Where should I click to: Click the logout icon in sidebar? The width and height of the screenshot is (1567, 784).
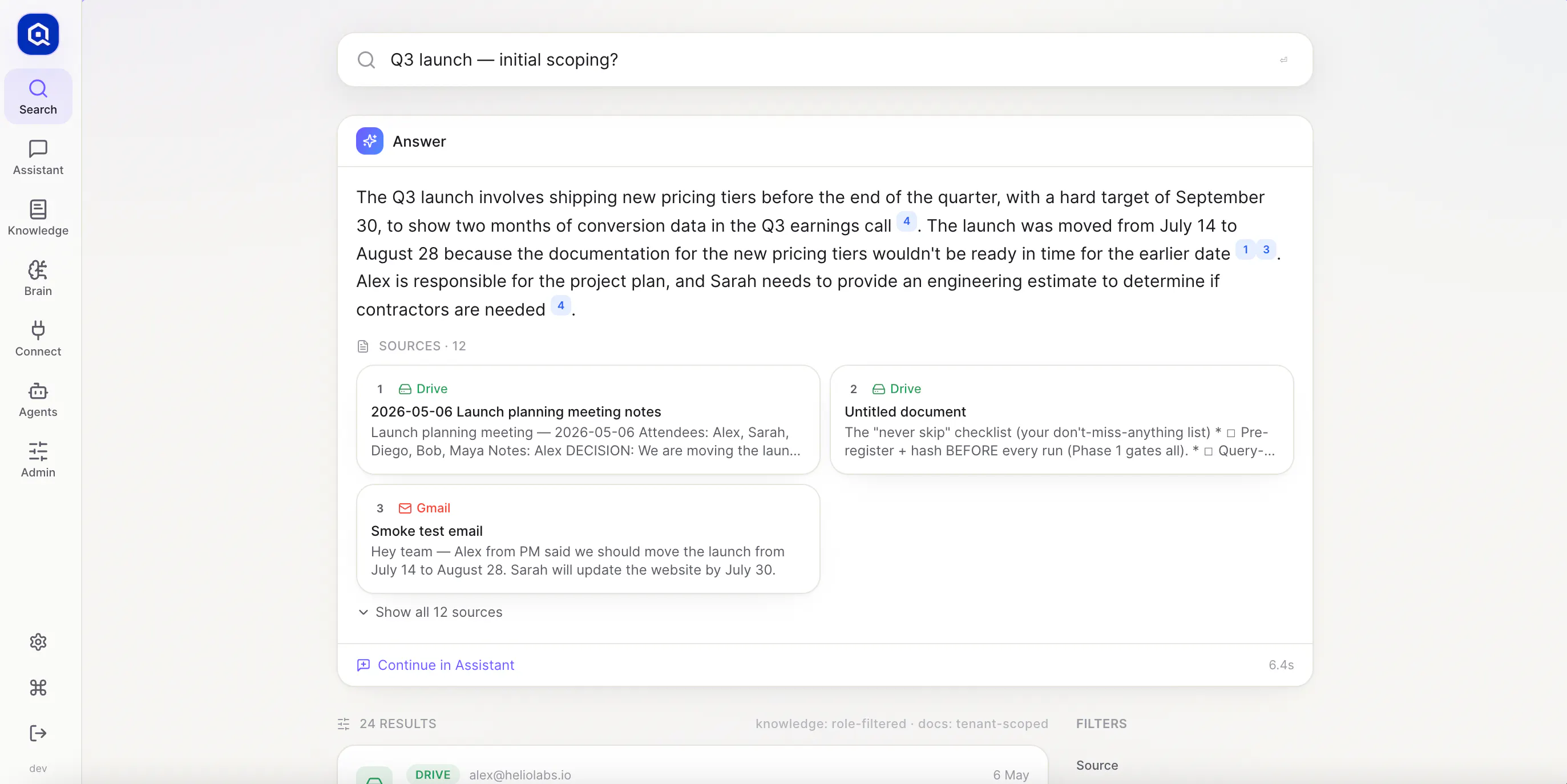coord(38,733)
